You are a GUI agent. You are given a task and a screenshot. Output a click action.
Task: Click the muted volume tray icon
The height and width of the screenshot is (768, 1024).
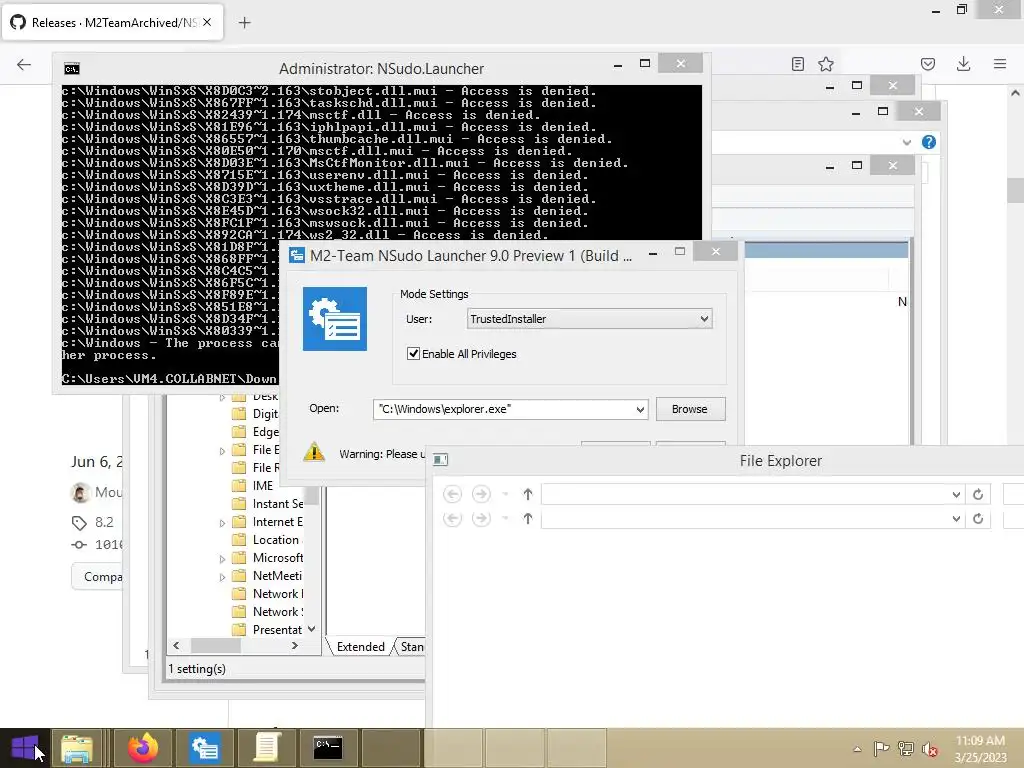point(930,749)
